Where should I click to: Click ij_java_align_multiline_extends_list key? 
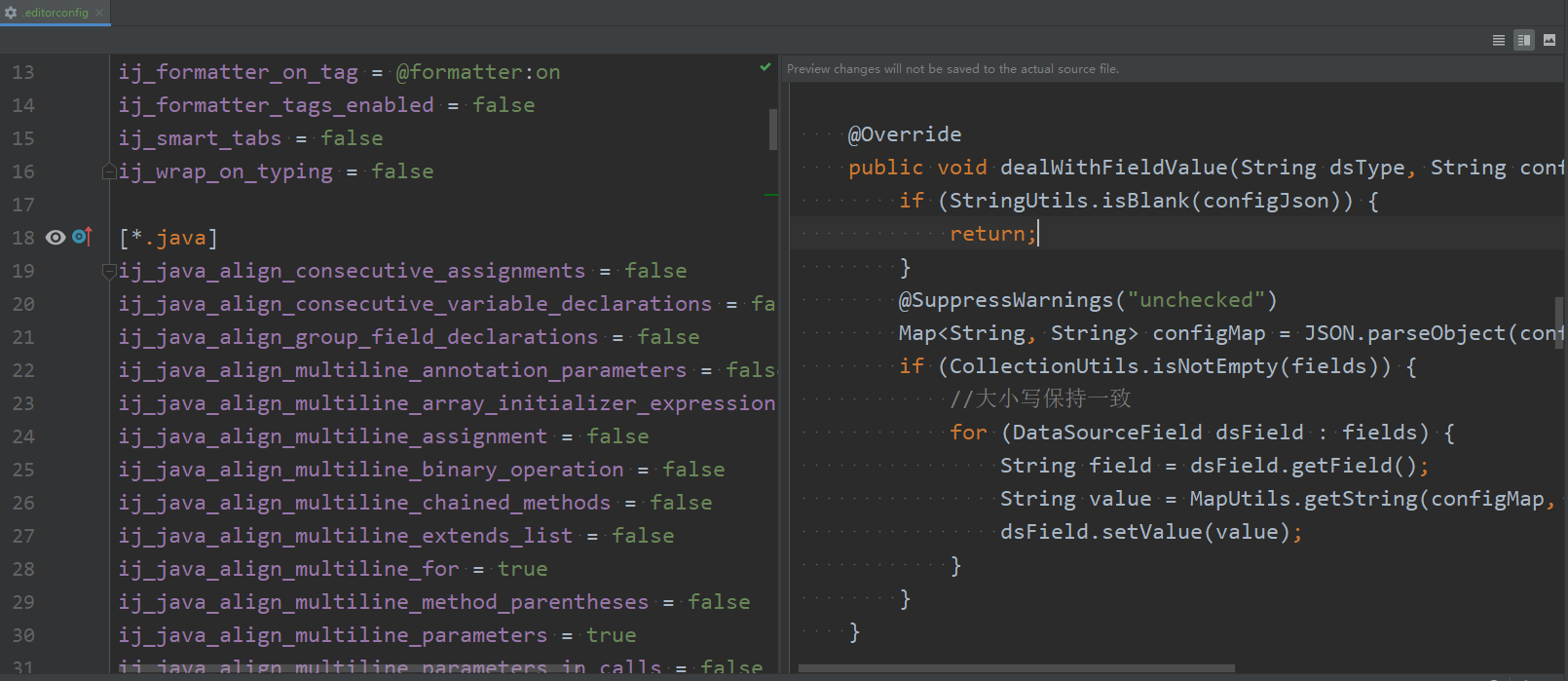coord(346,536)
